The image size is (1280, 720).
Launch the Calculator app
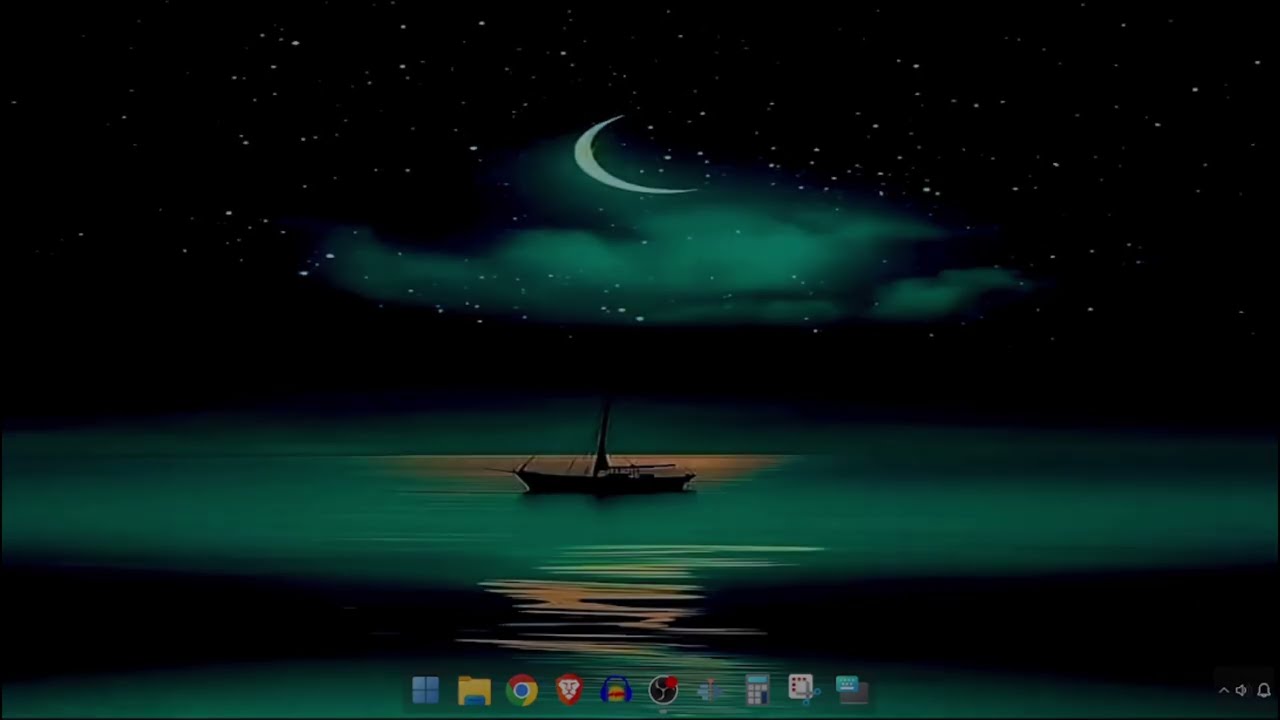(757, 690)
